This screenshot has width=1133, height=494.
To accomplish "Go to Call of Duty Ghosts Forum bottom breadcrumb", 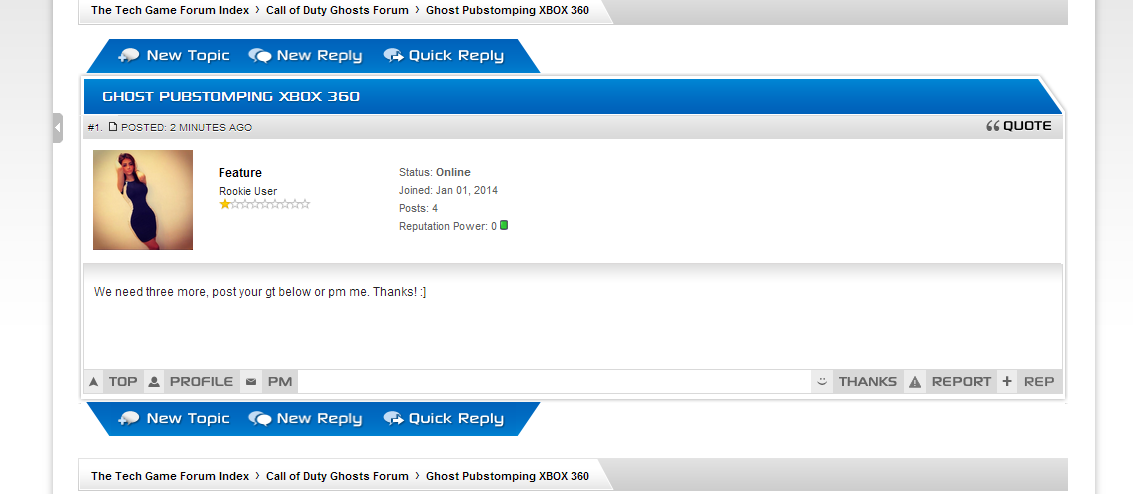I will [x=337, y=476].
